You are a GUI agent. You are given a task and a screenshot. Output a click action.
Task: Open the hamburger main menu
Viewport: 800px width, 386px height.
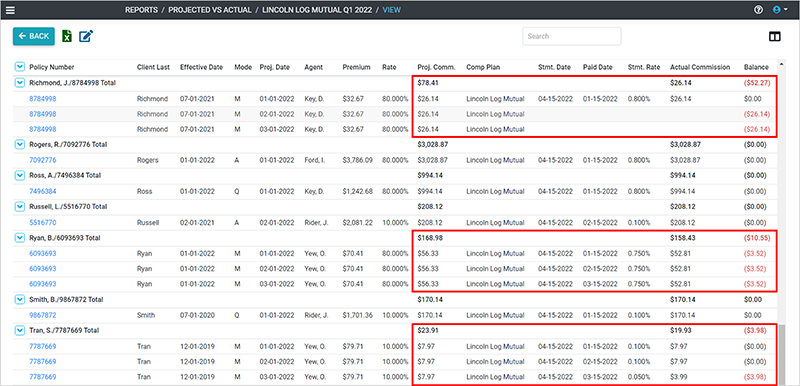[x=10, y=10]
